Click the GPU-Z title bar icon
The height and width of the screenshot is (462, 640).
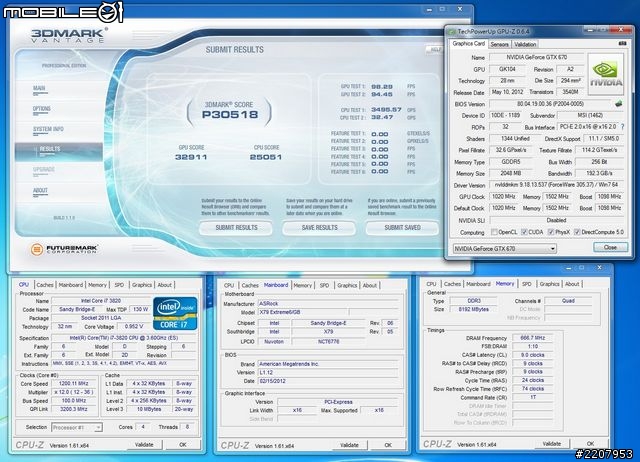(452, 31)
